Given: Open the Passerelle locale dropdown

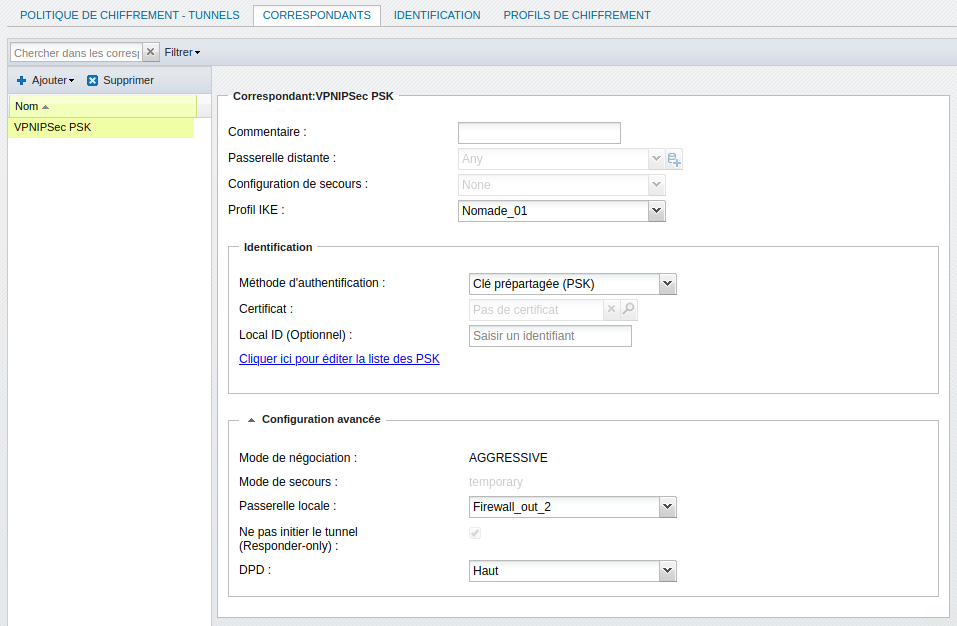Looking at the screenshot, I should pos(667,506).
